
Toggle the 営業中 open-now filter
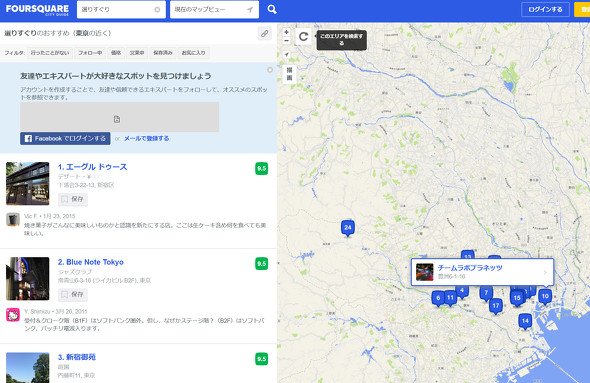click(x=137, y=53)
